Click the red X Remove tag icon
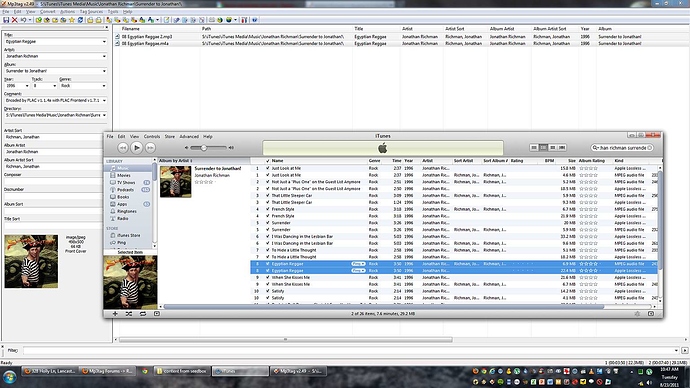The image size is (690, 388). 15,20
